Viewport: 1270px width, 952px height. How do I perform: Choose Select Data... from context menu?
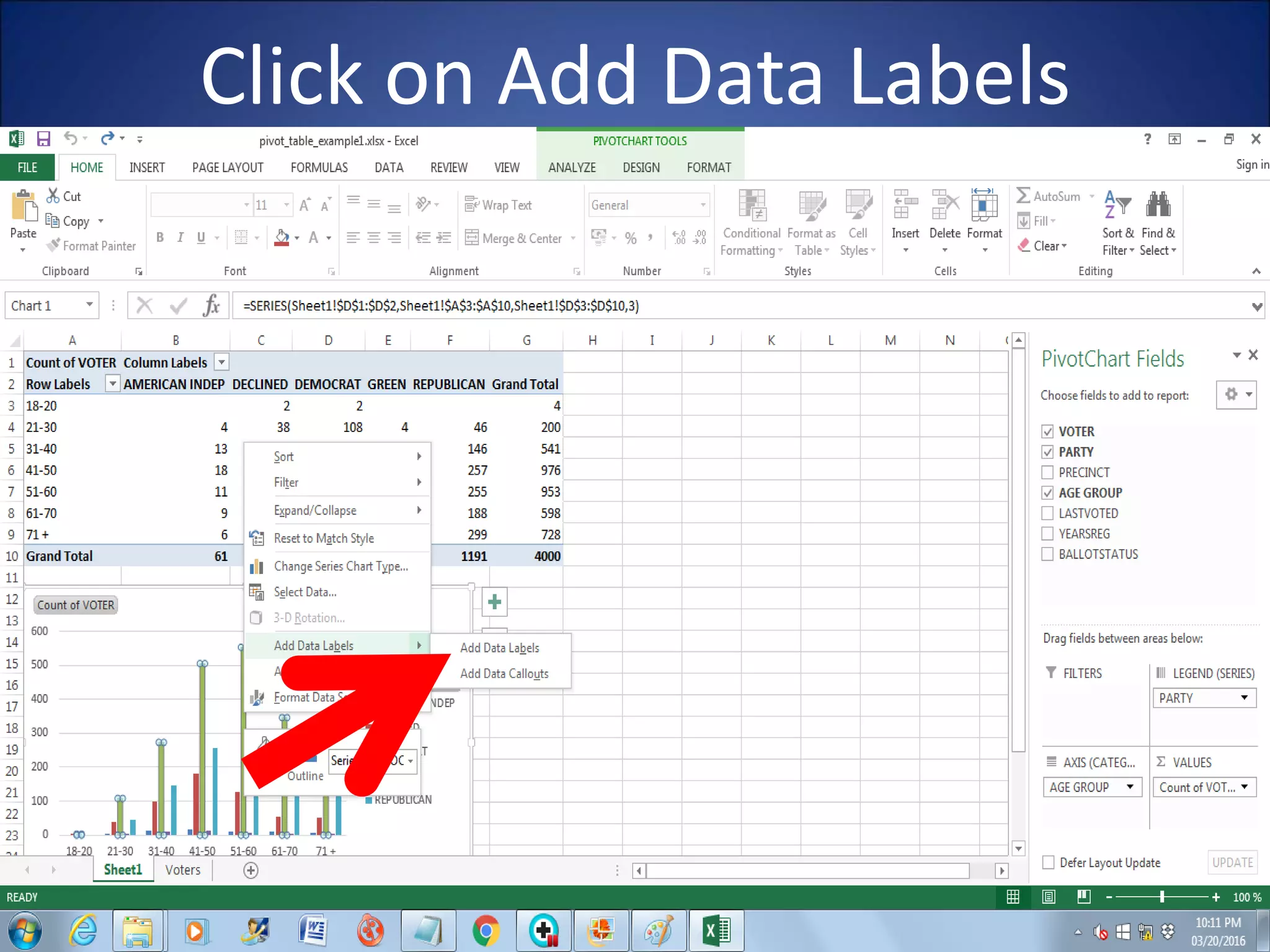[305, 593]
